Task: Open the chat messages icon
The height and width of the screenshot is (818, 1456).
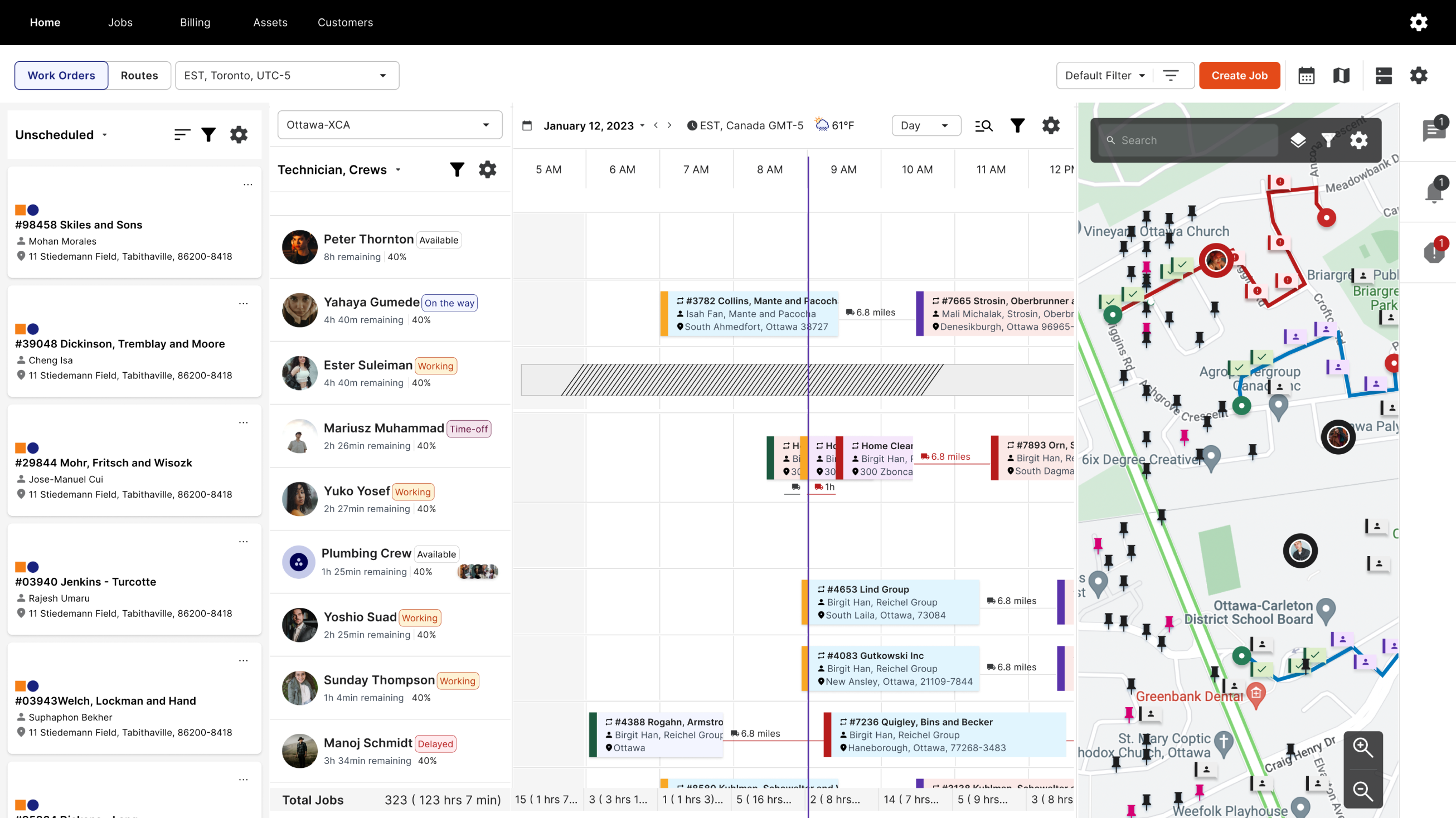Action: click(x=1433, y=131)
